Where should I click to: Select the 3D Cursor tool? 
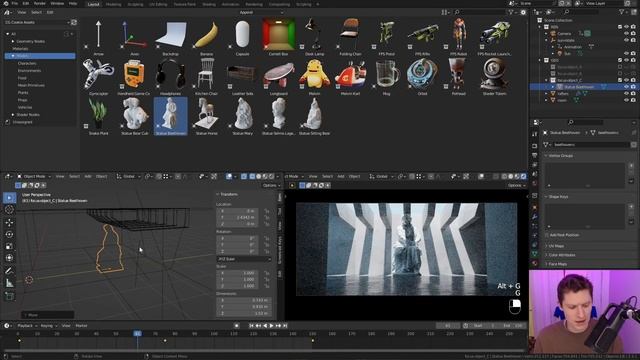[9, 210]
